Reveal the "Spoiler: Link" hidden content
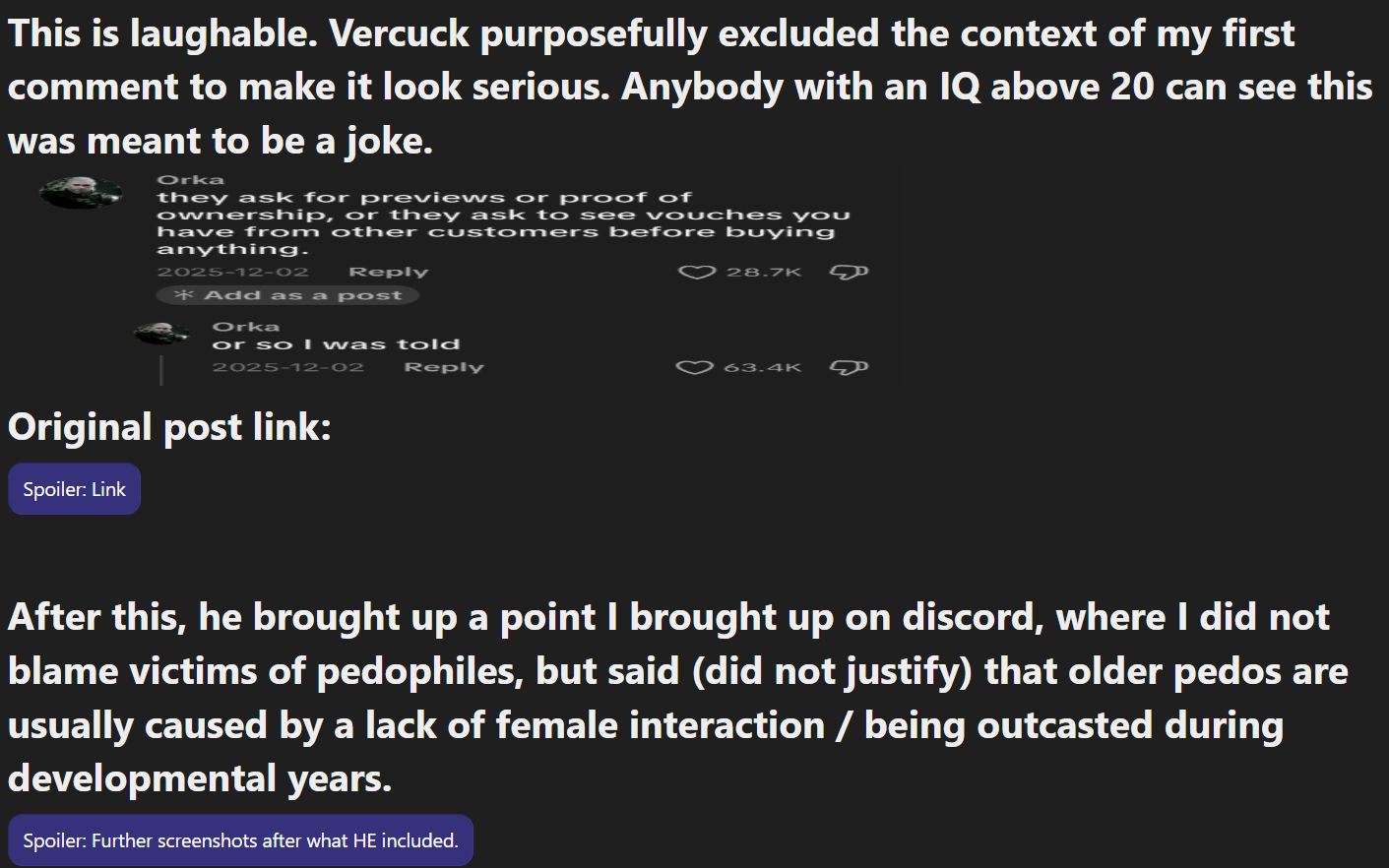This screenshot has height=868, width=1389. (75, 489)
